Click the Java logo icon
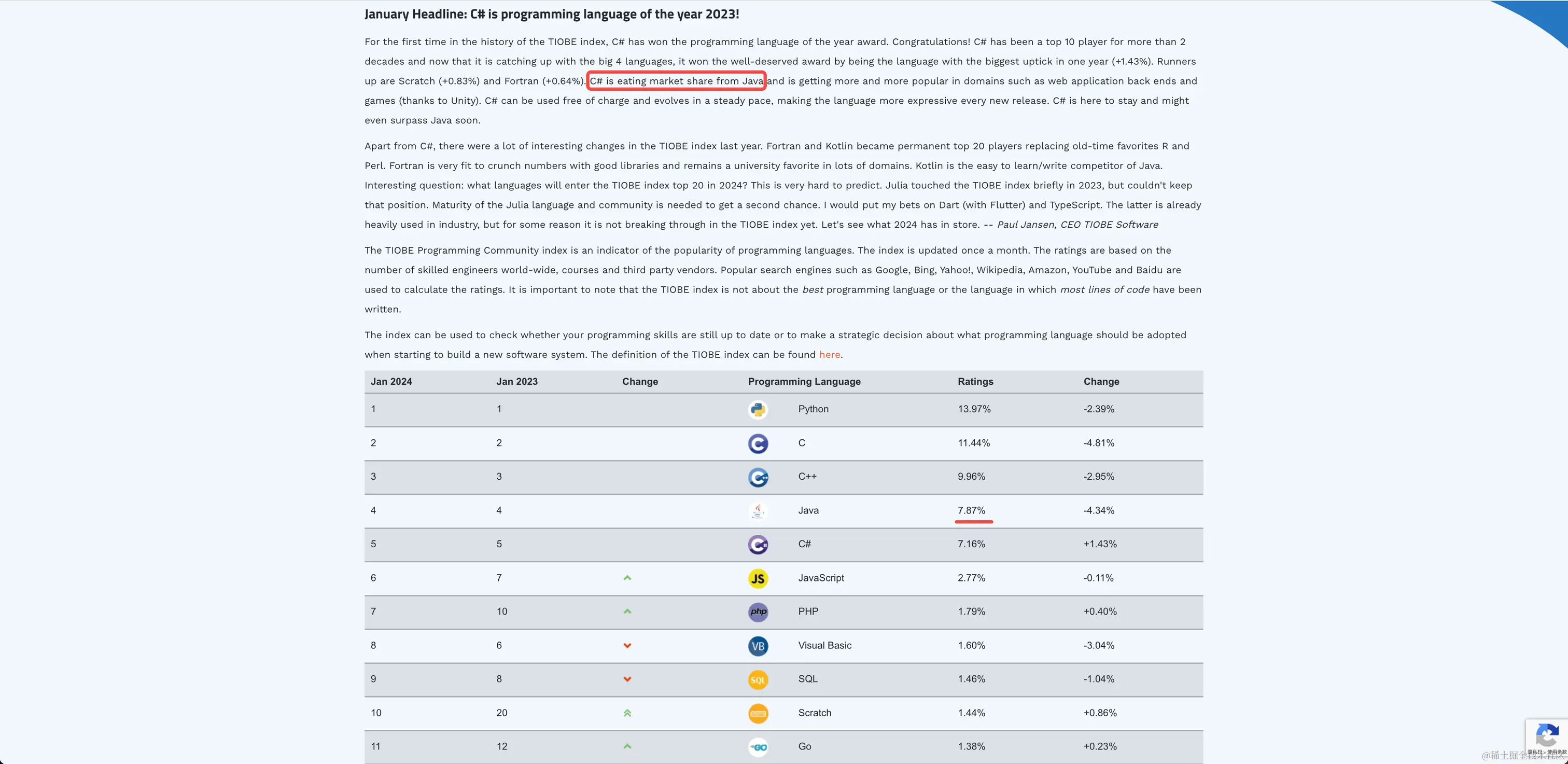The image size is (1568, 764). point(758,511)
